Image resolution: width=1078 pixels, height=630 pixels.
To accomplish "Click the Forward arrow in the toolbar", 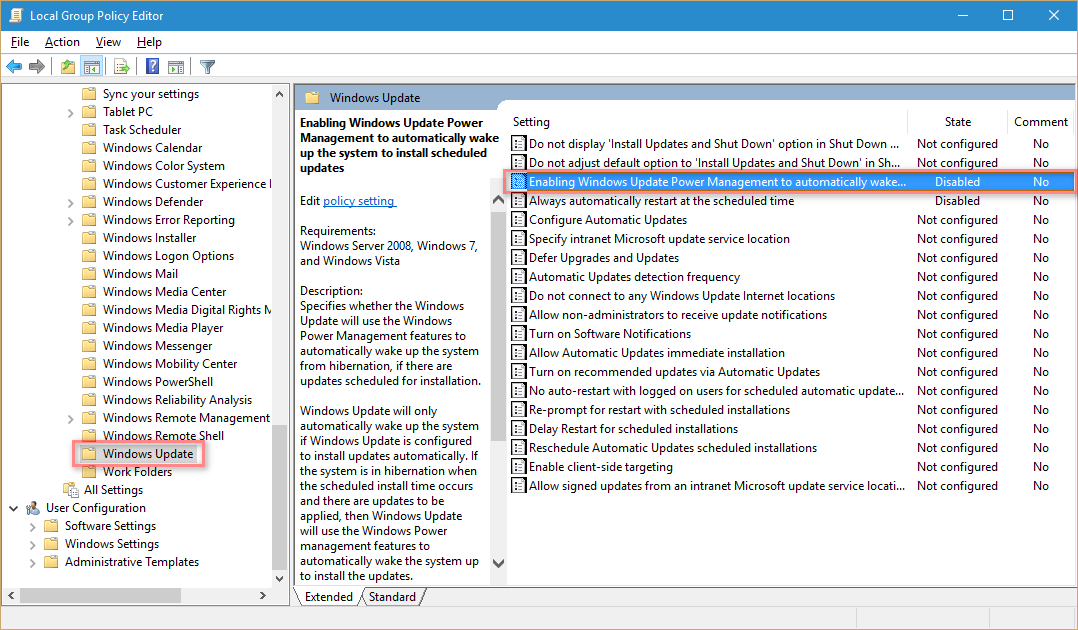I will pyautogui.click(x=37, y=67).
